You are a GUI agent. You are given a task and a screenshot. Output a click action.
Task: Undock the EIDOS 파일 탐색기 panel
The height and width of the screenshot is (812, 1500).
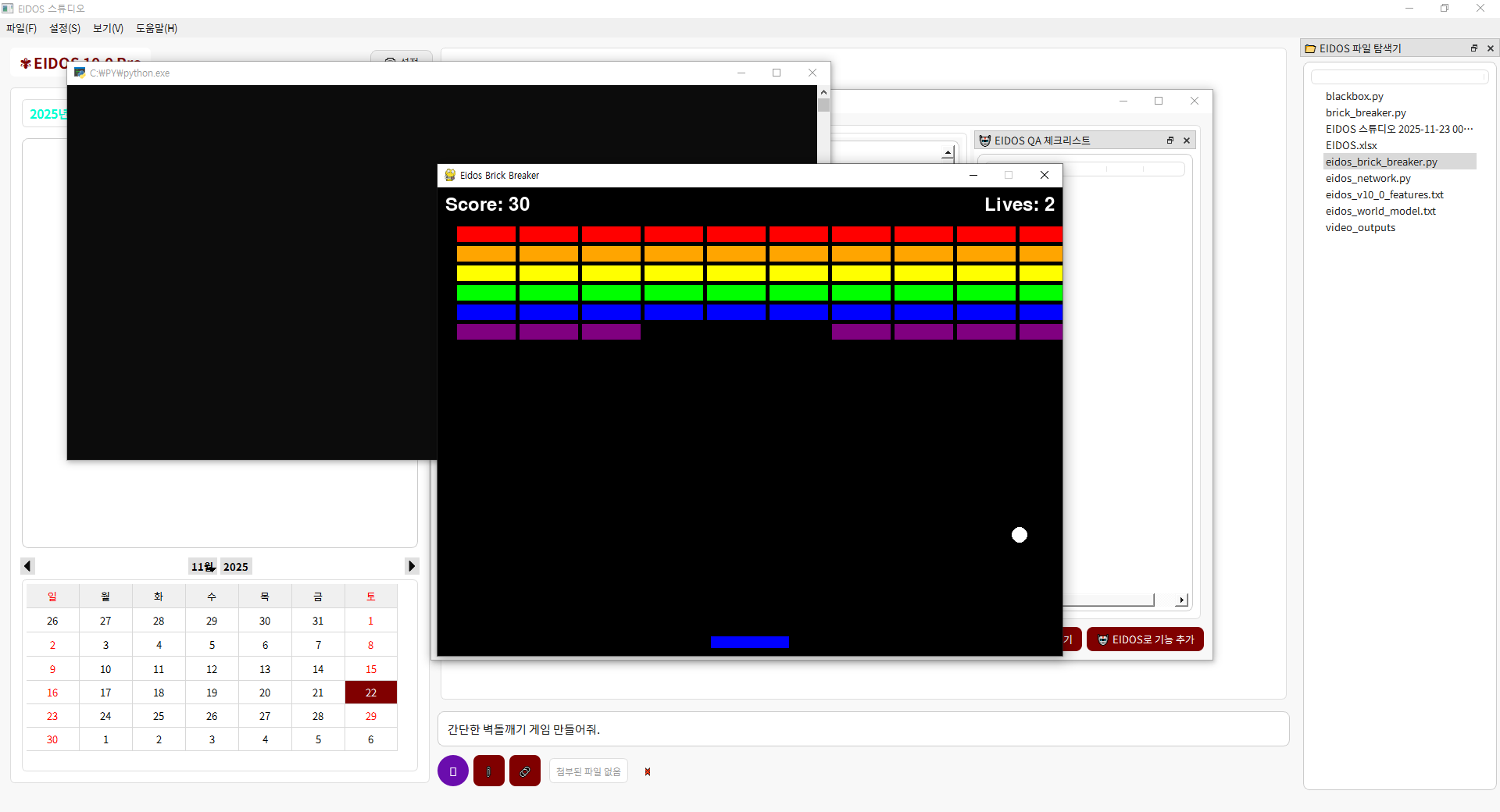(x=1473, y=48)
